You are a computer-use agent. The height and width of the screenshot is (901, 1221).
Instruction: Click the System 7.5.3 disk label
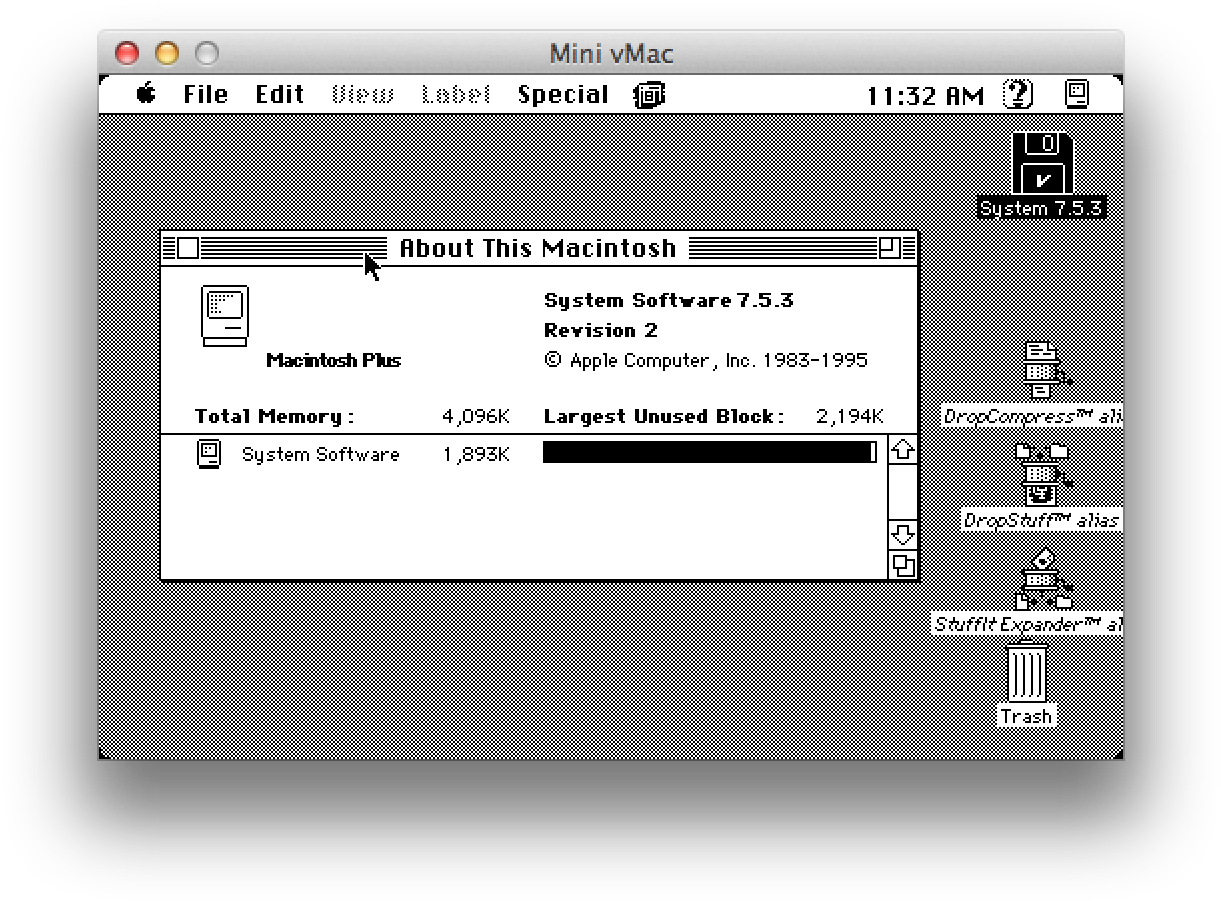[1042, 208]
